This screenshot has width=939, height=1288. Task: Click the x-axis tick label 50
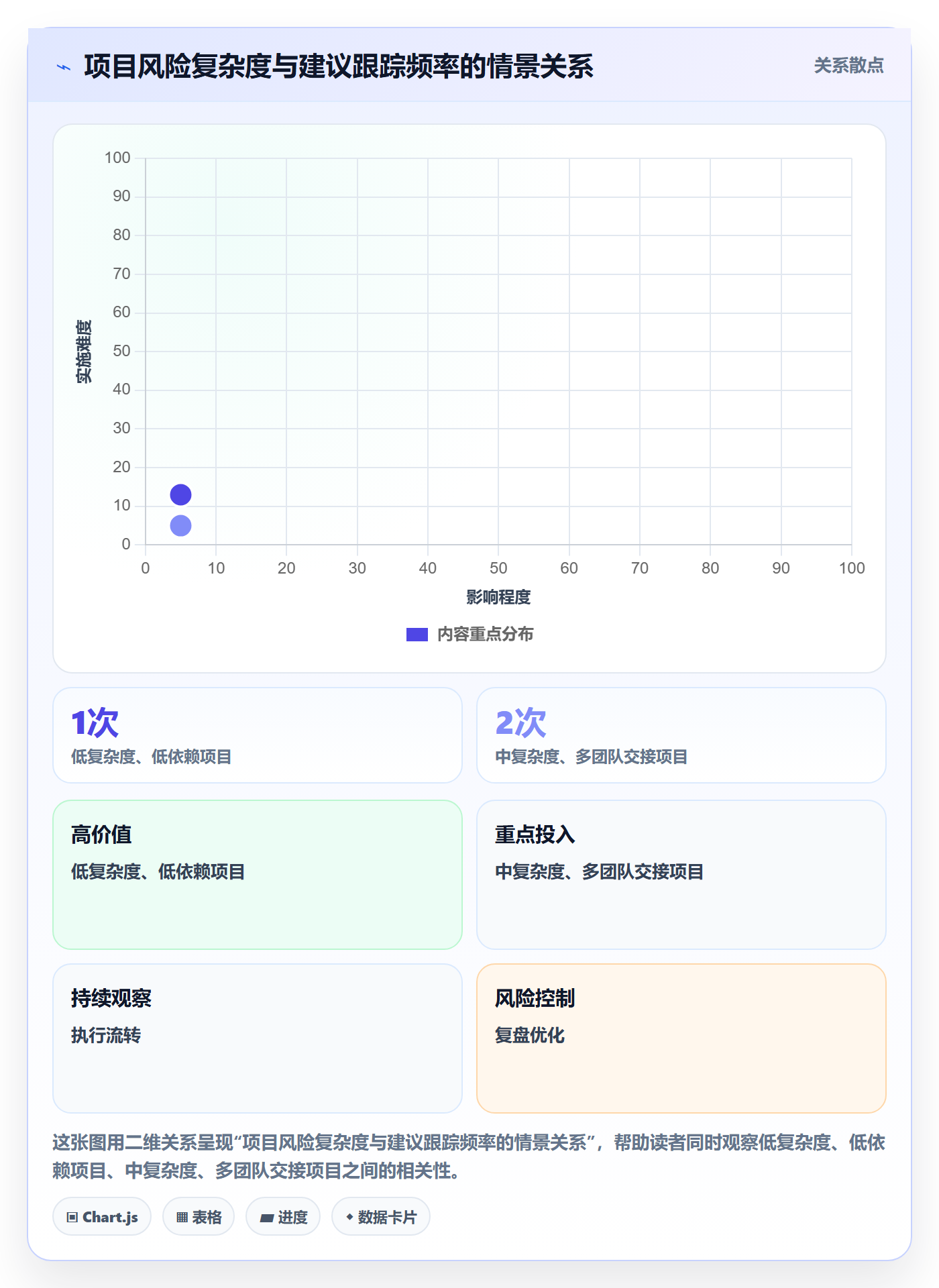click(x=498, y=568)
